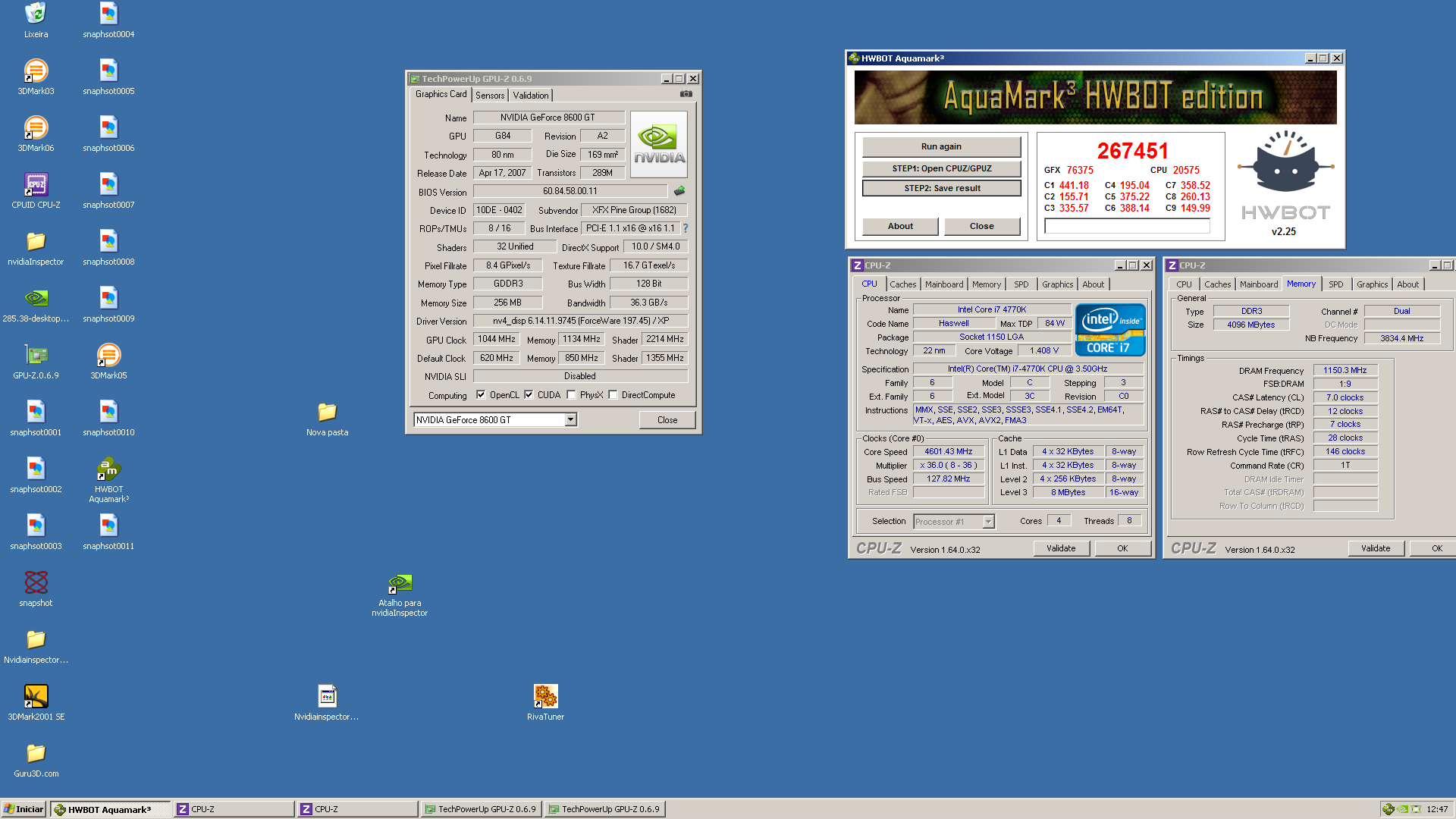Open the About tab in right CPU-Z
Viewport: 1456px width, 819px height.
pyautogui.click(x=1407, y=284)
